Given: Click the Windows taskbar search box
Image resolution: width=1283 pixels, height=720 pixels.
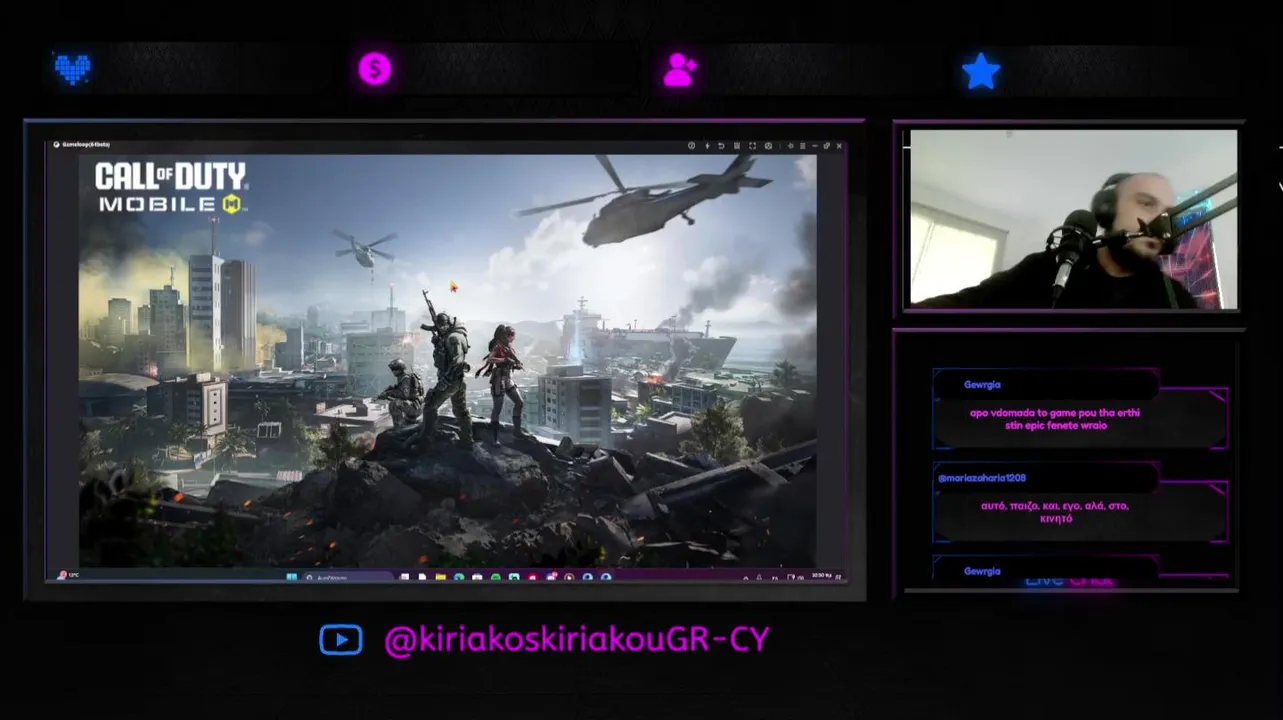Looking at the screenshot, I should tap(347, 576).
